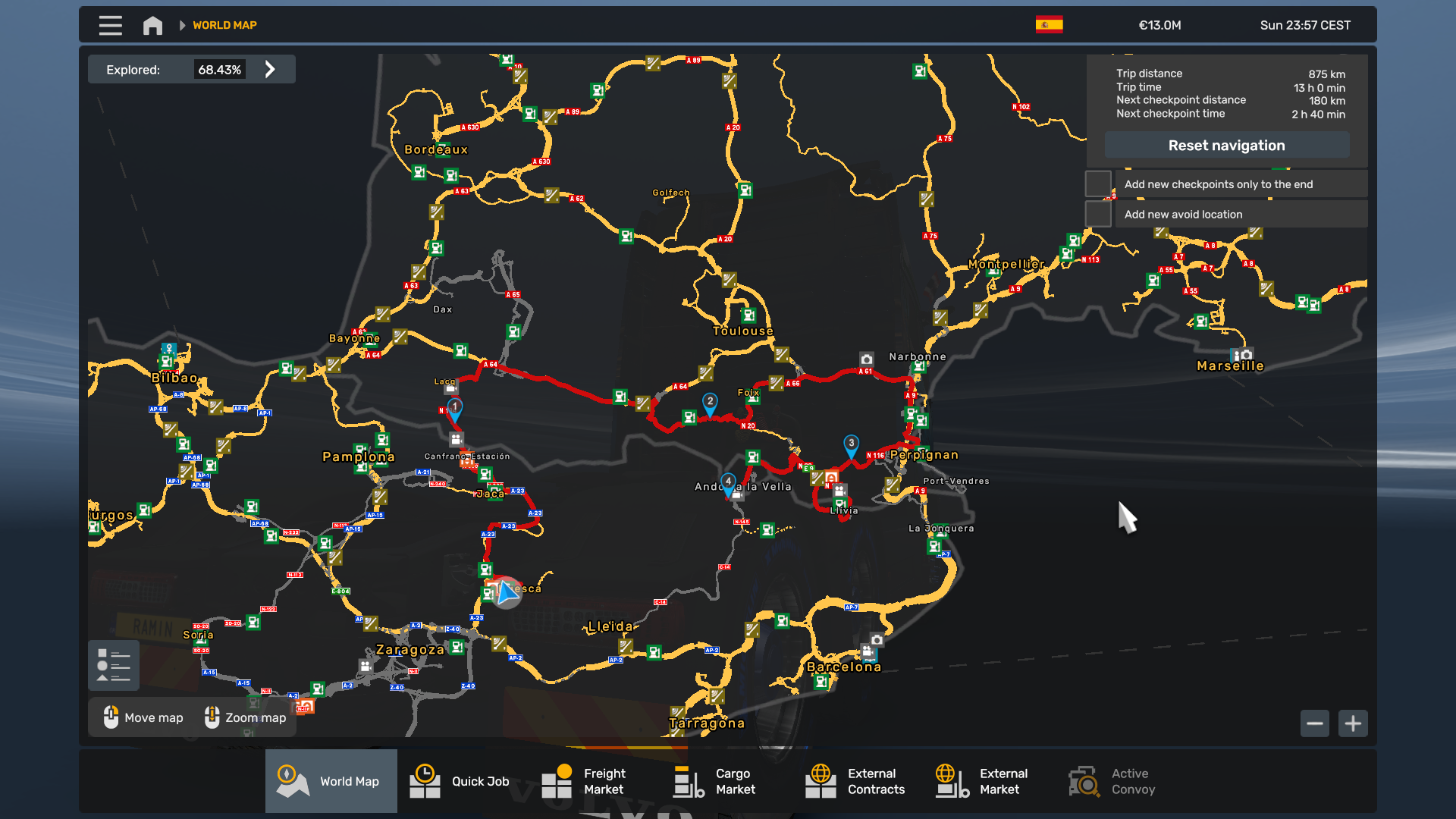
Task: Click player truck position arrow near Huesca
Action: [x=507, y=592]
